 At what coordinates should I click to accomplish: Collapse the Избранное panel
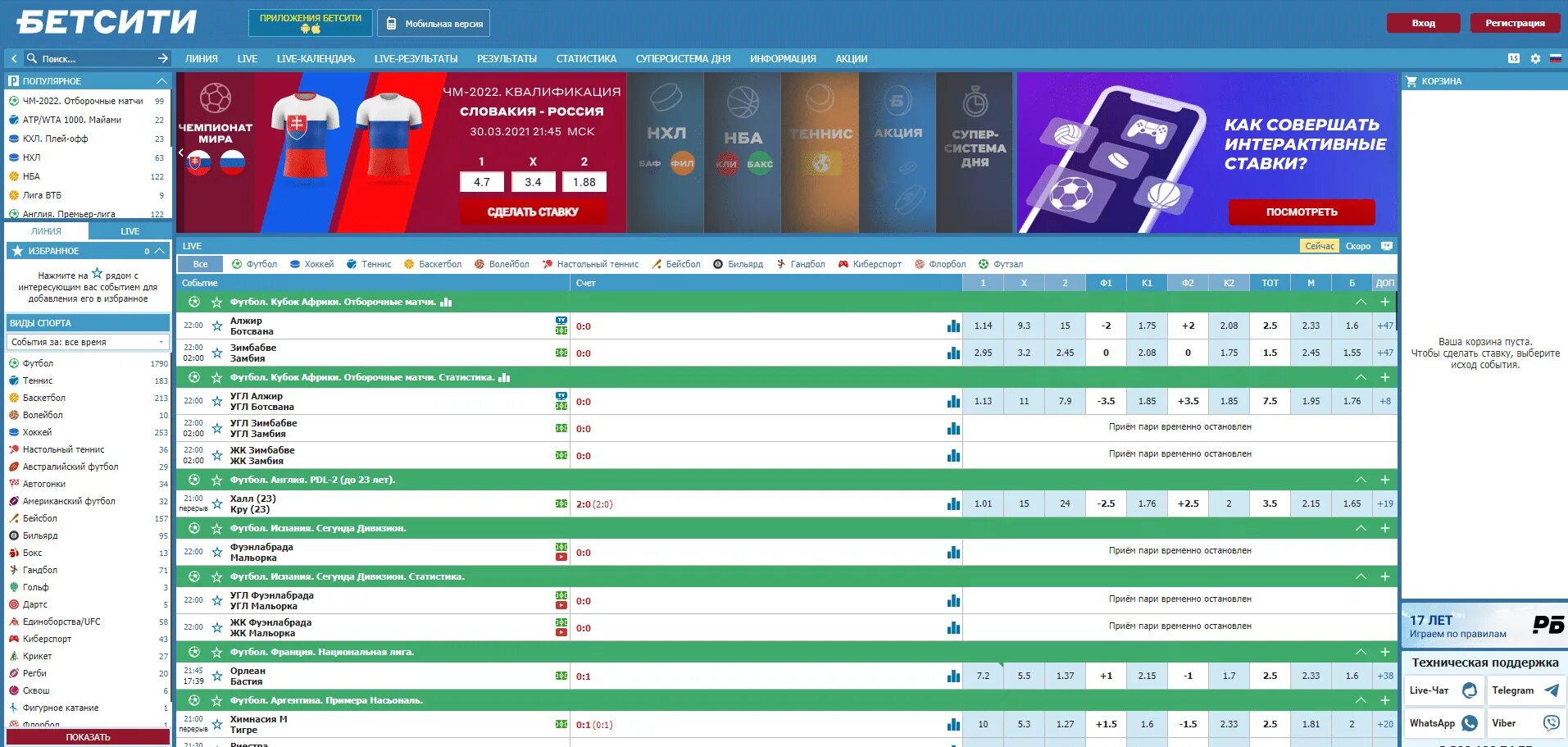(160, 251)
